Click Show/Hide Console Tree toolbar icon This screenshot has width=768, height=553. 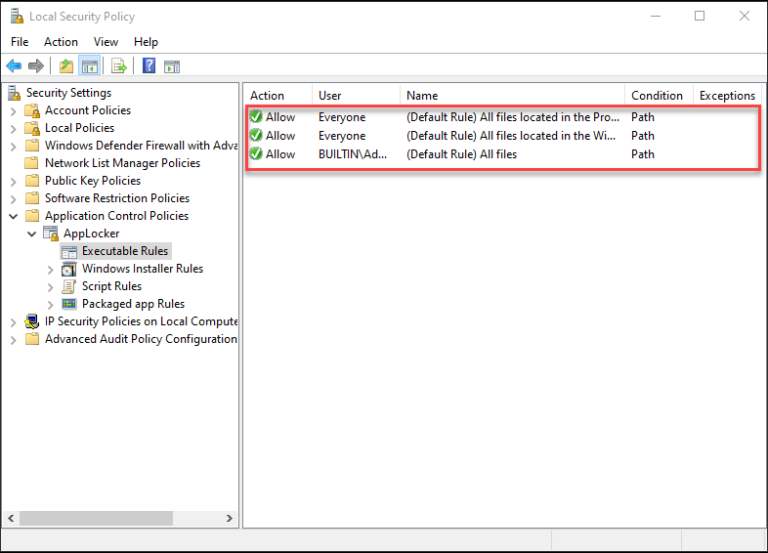(90, 66)
